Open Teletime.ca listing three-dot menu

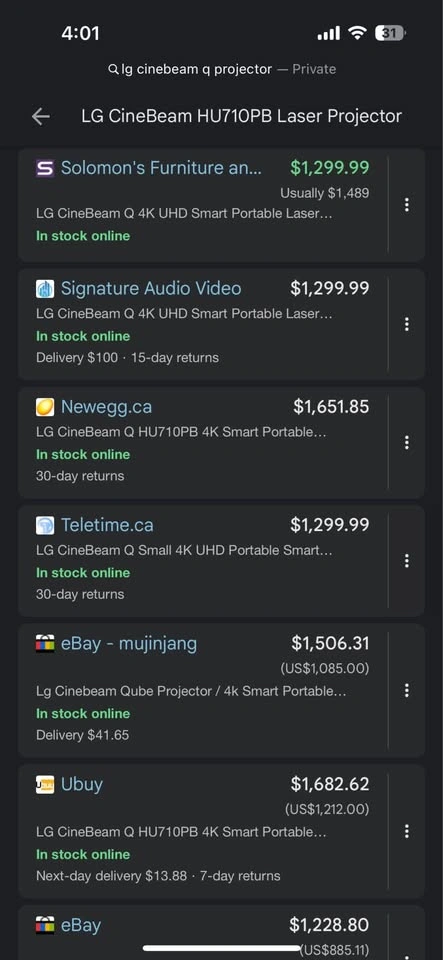click(406, 560)
